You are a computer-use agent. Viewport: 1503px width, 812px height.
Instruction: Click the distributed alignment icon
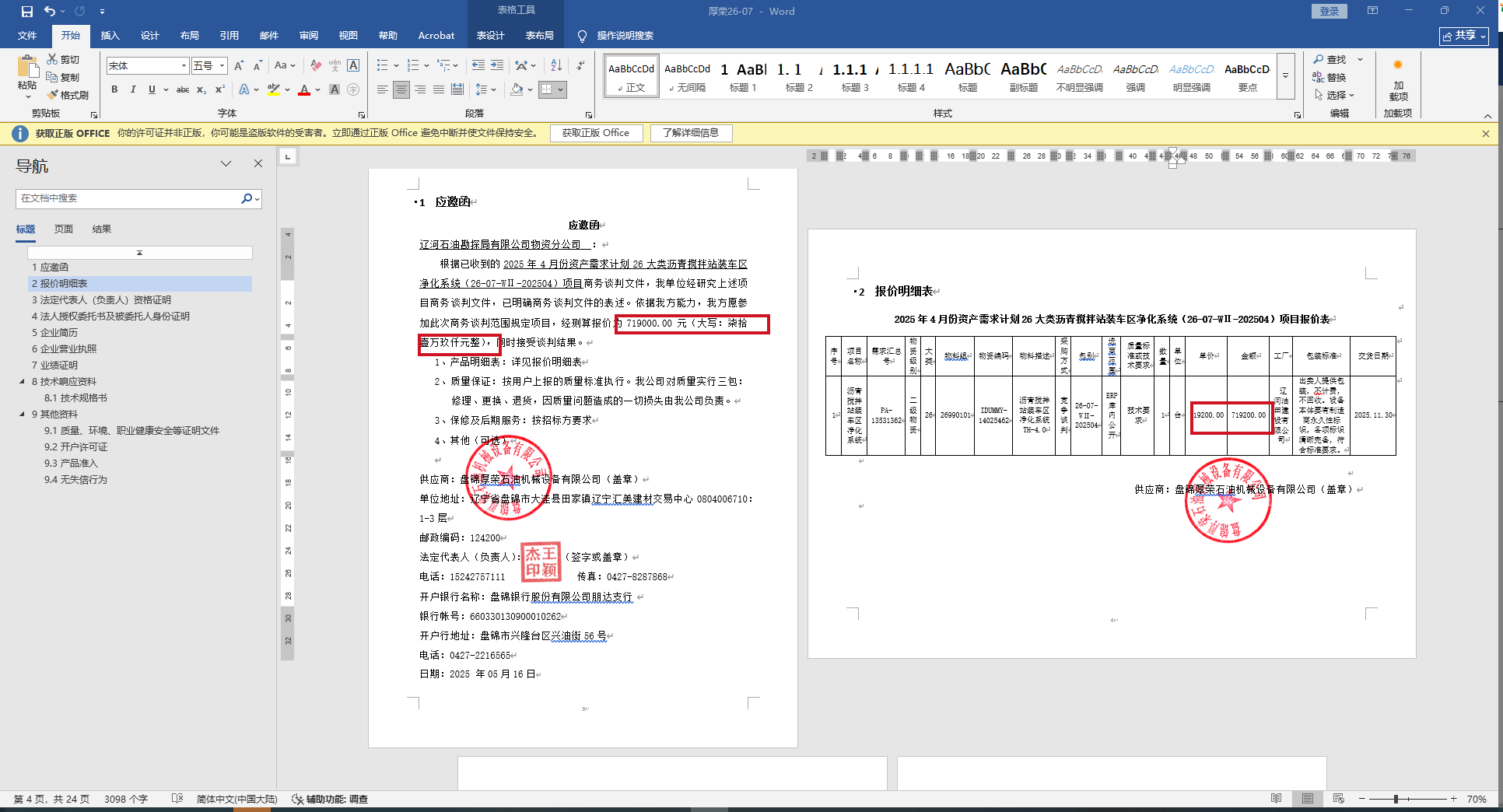coord(457,89)
